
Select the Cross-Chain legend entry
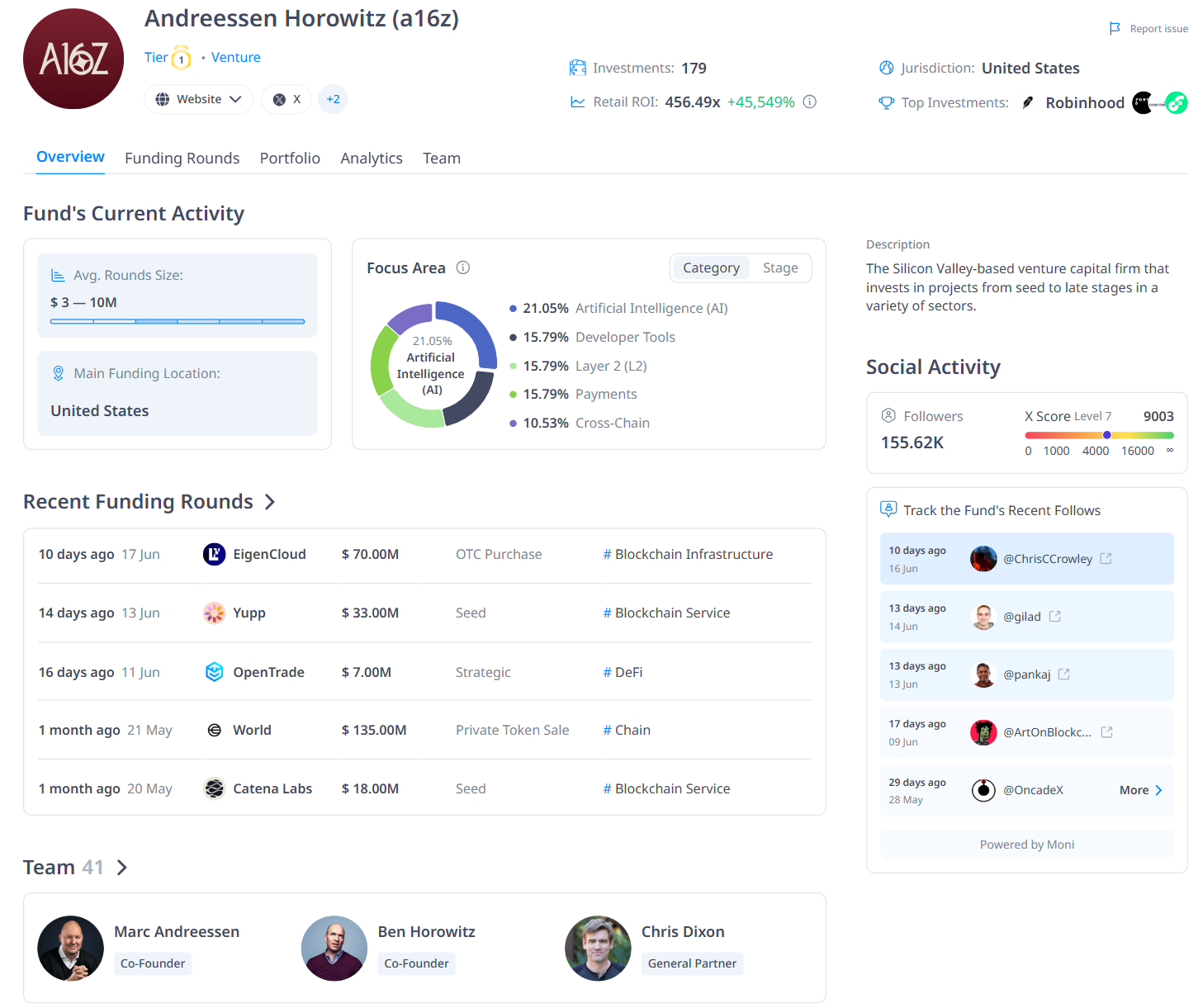pyautogui.click(x=580, y=423)
